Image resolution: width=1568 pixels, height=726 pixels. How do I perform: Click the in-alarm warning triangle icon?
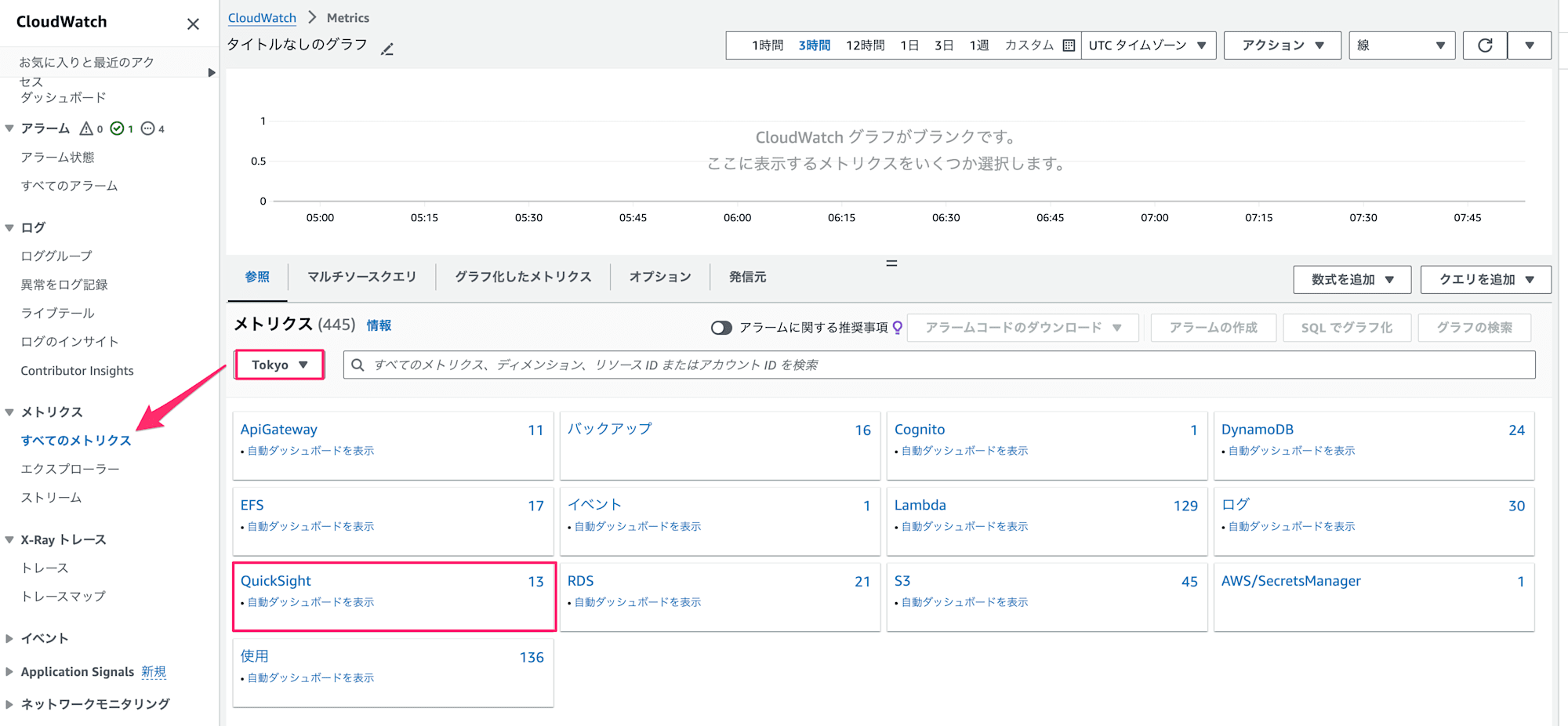pos(86,129)
